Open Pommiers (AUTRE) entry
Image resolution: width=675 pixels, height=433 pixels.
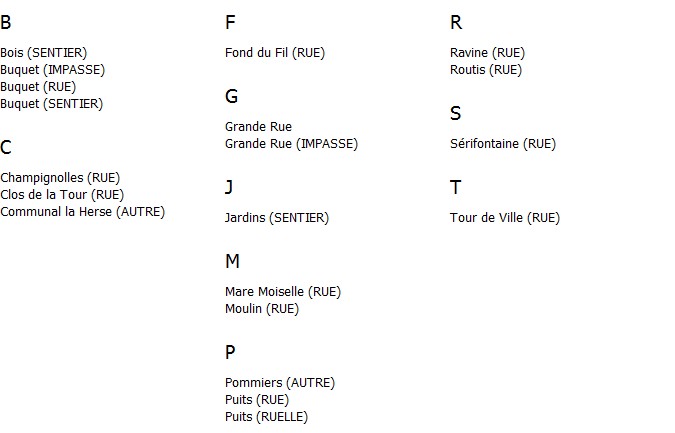pyautogui.click(x=280, y=383)
